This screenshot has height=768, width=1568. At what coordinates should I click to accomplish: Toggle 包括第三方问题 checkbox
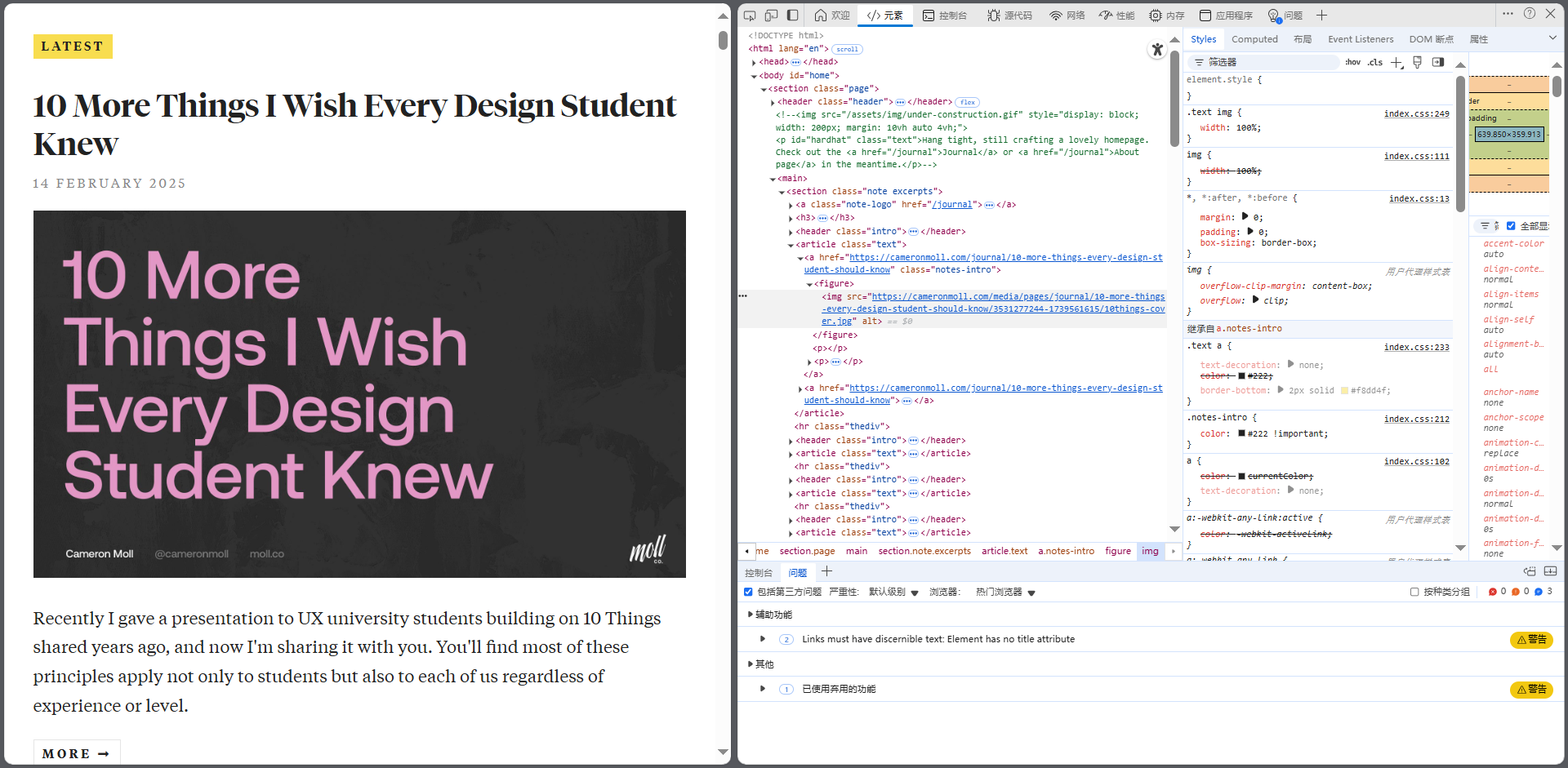click(x=748, y=592)
